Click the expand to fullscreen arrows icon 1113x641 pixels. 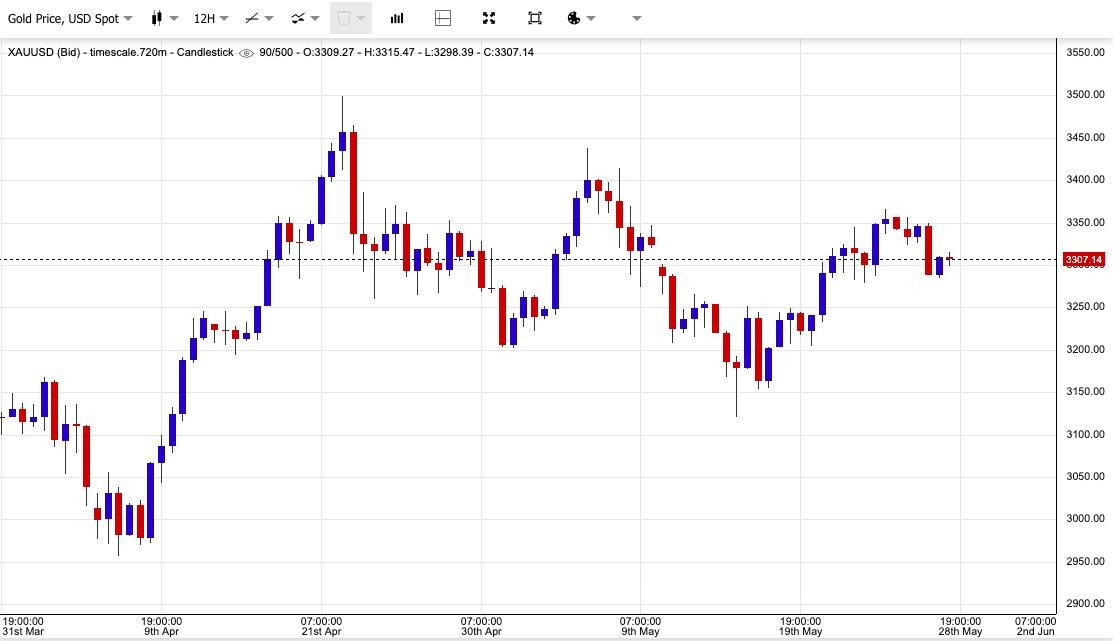(x=489, y=18)
